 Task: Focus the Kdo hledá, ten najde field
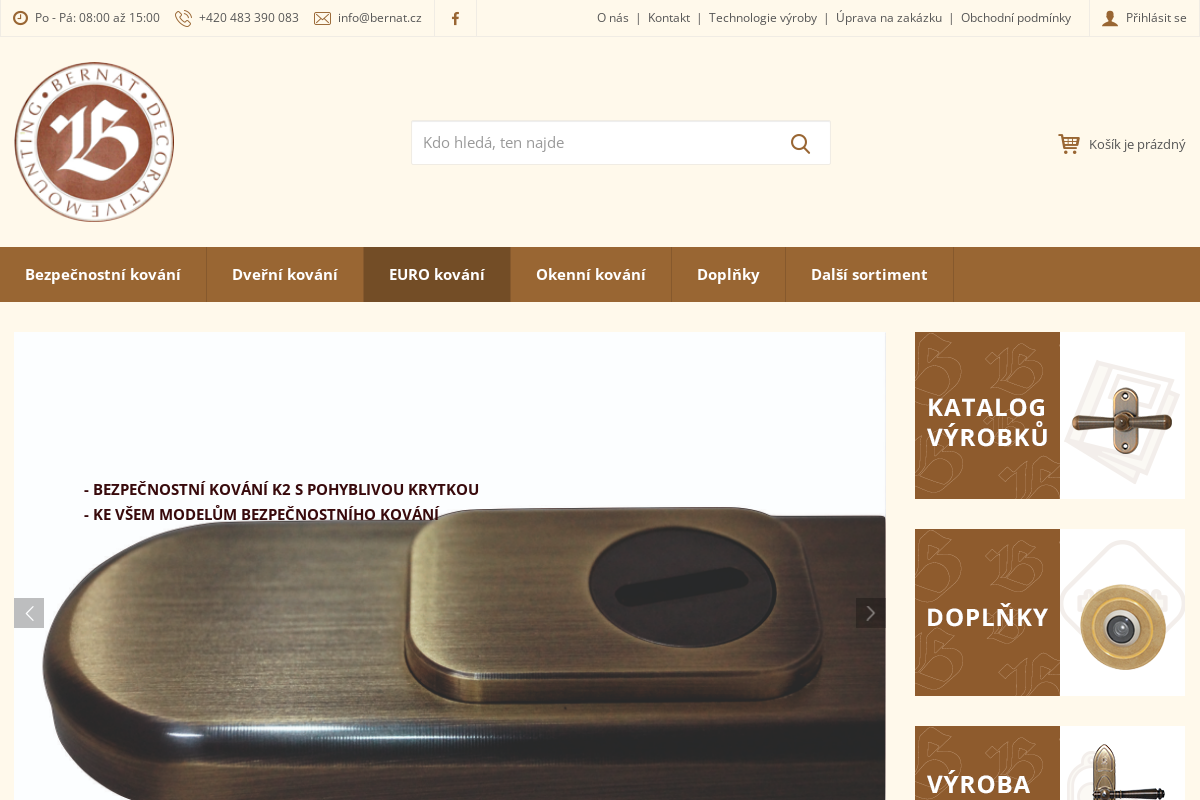[x=598, y=143]
